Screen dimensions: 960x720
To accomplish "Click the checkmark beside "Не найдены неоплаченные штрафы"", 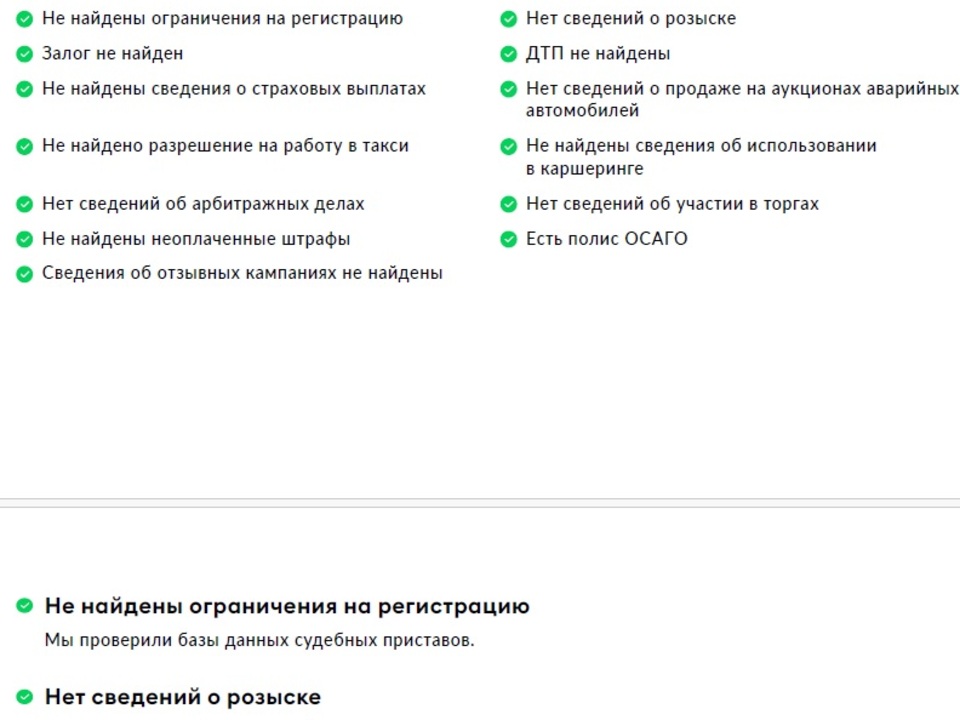I will [25, 240].
